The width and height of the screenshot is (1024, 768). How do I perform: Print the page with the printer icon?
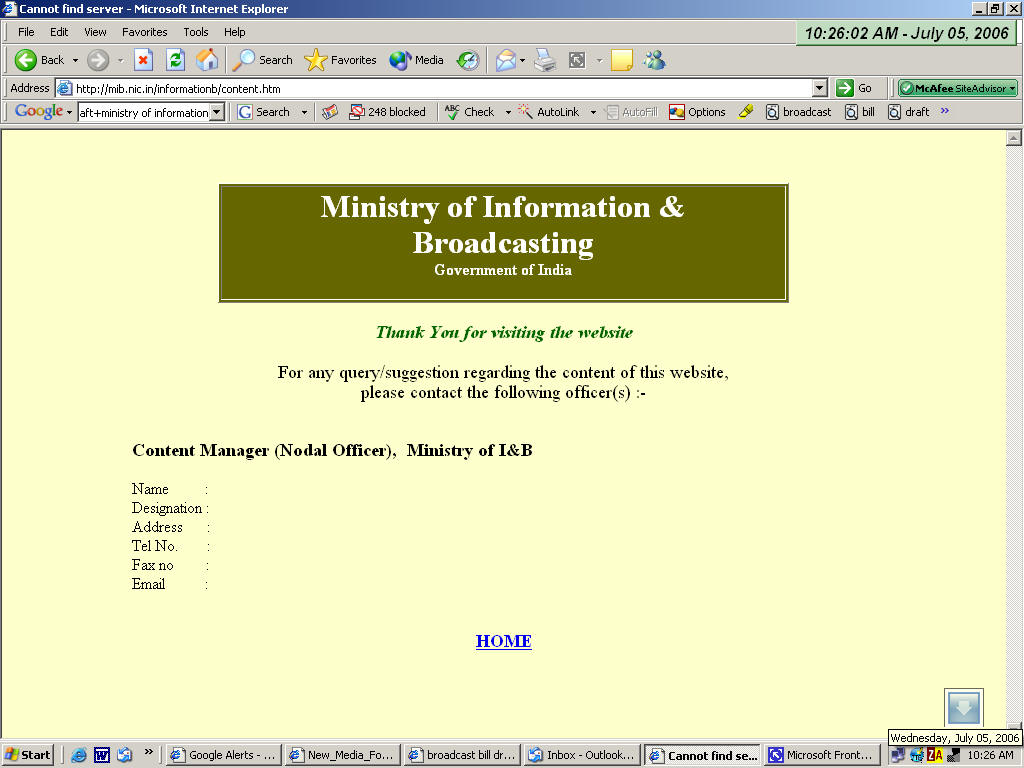(x=545, y=60)
